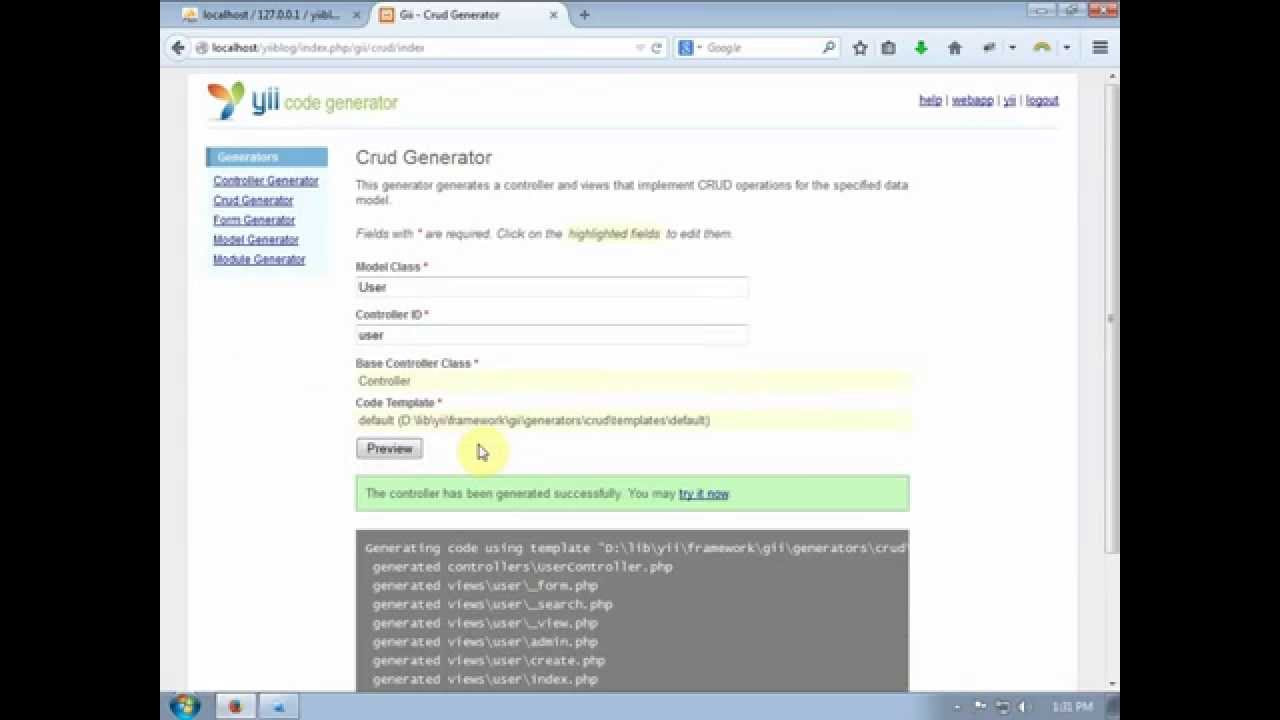Open the Google search engine selector
The image size is (1280, 720).
[691, 47]
